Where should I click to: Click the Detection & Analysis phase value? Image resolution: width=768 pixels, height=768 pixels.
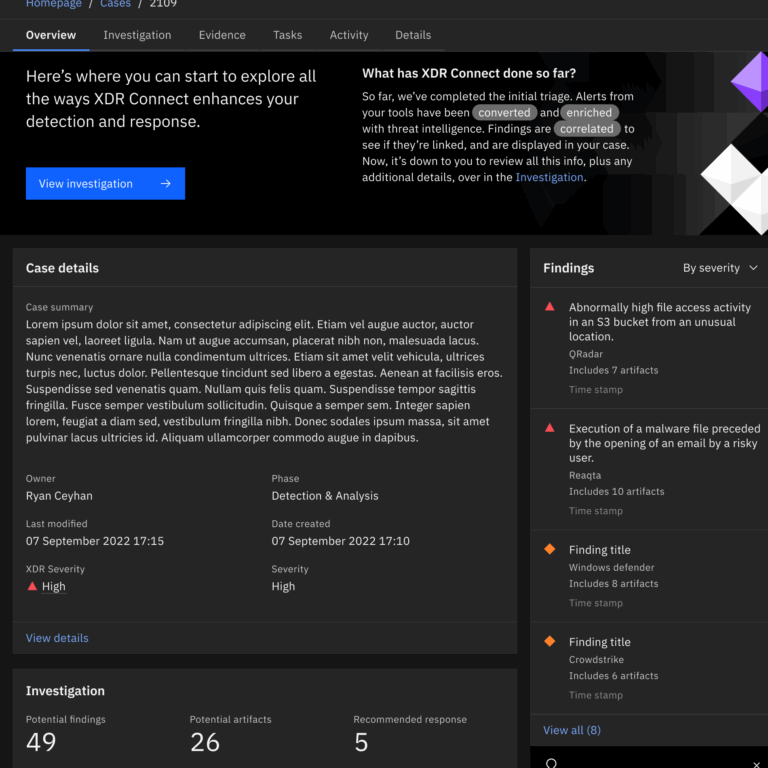pyautogui.click(x=325, y=496)
